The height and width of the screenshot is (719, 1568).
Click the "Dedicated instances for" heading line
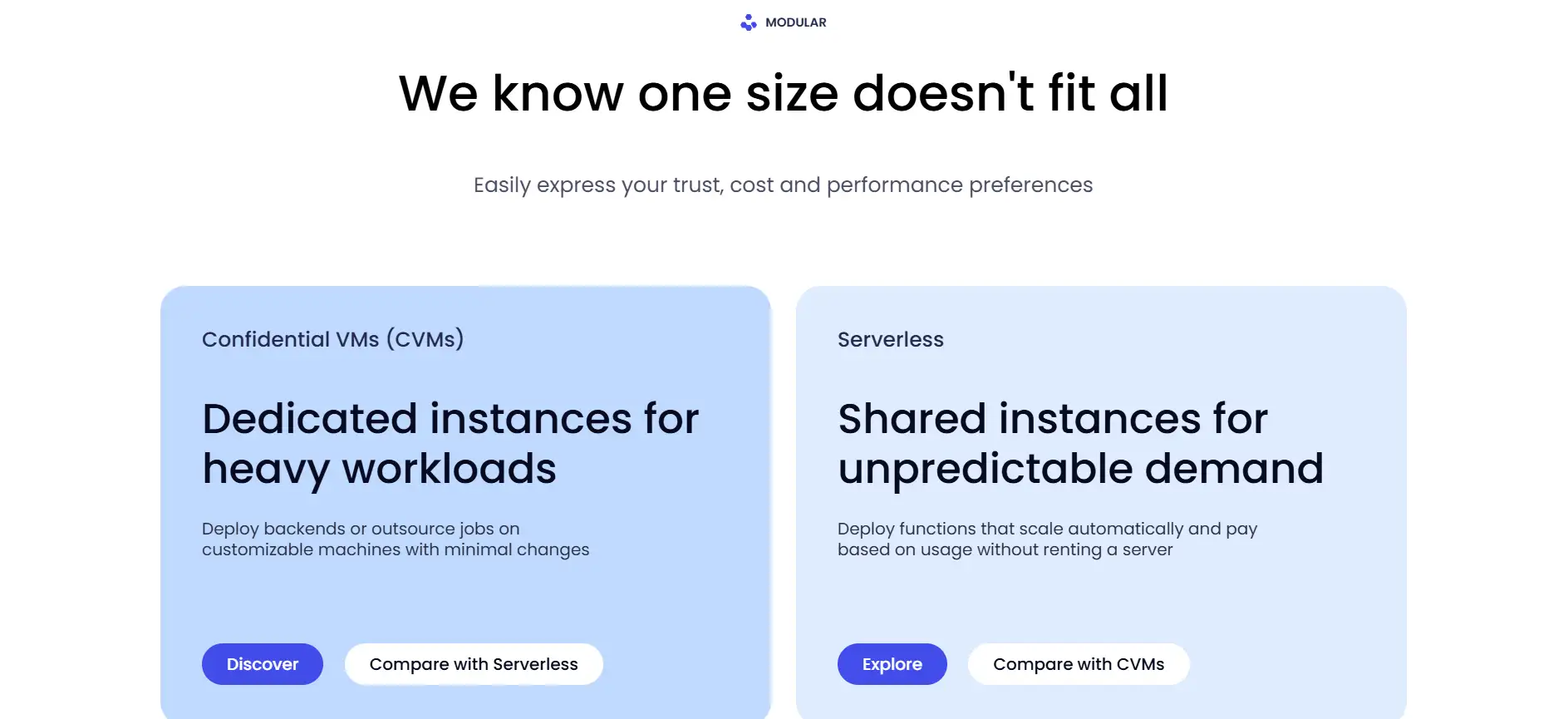click(450, 418)
